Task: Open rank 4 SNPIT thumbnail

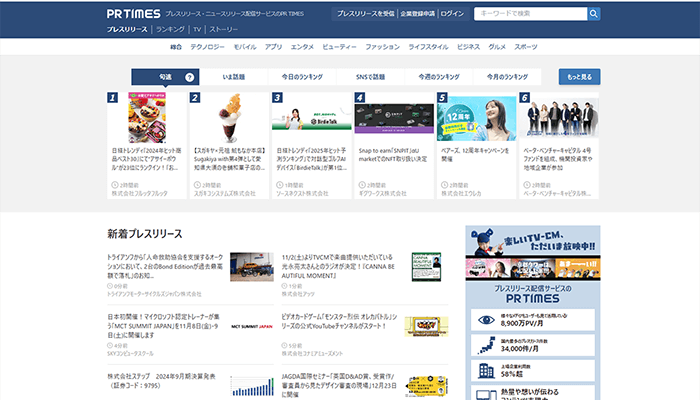Action: (394, 118)
